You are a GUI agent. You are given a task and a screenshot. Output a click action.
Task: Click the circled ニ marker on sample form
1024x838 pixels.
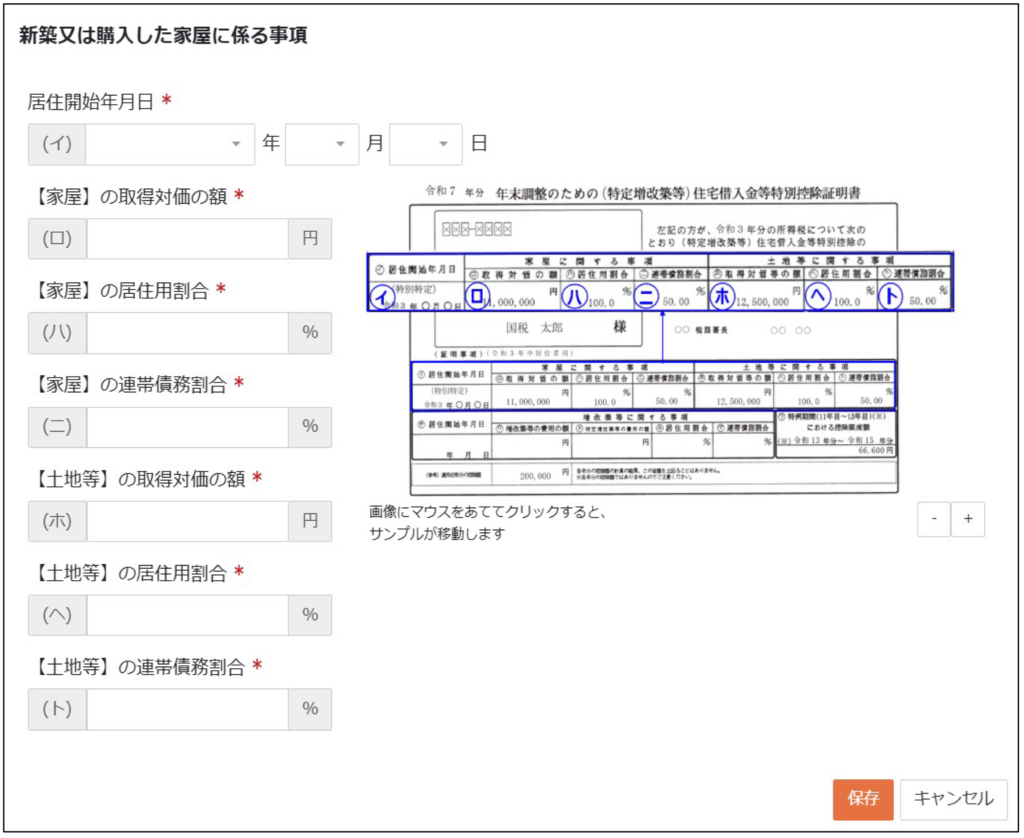(645, 297)
